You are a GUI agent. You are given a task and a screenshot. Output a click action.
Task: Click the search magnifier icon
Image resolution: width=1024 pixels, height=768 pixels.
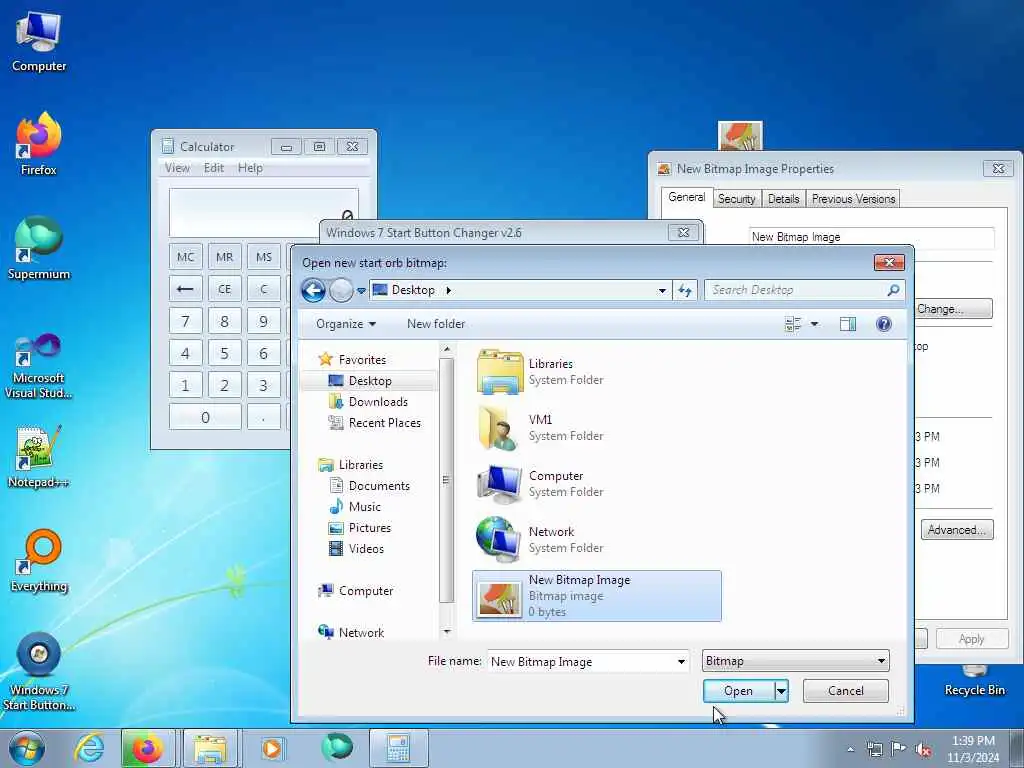(x=893, y=290)
